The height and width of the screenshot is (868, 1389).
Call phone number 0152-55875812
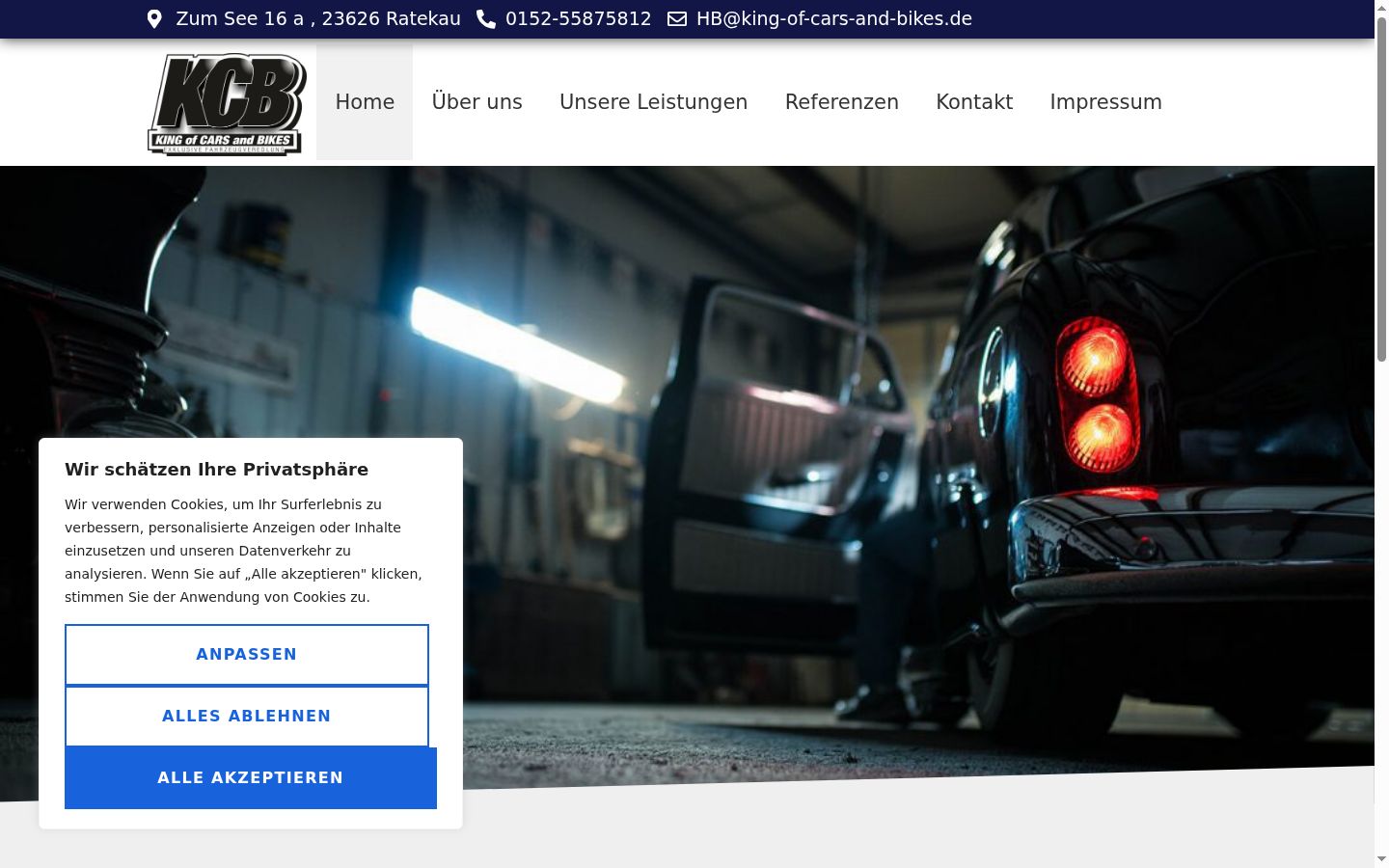tap(579, 19)
